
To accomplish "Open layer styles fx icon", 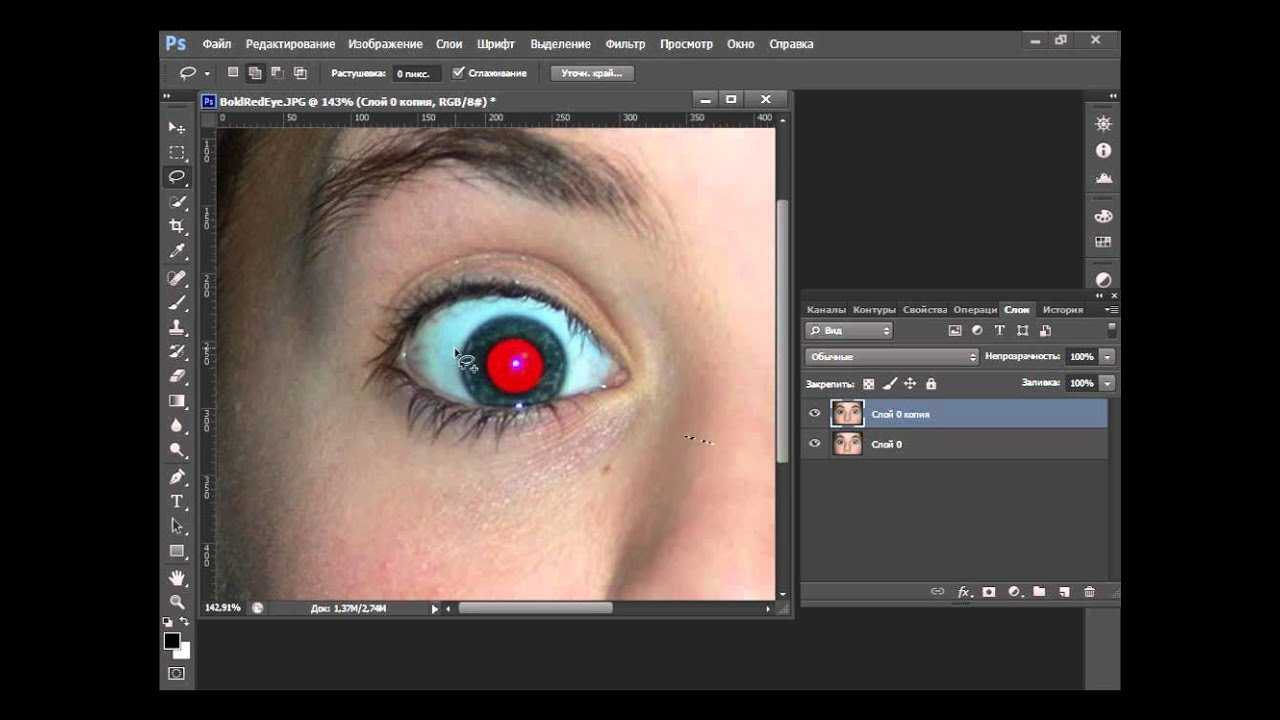I will click(965, 592).
